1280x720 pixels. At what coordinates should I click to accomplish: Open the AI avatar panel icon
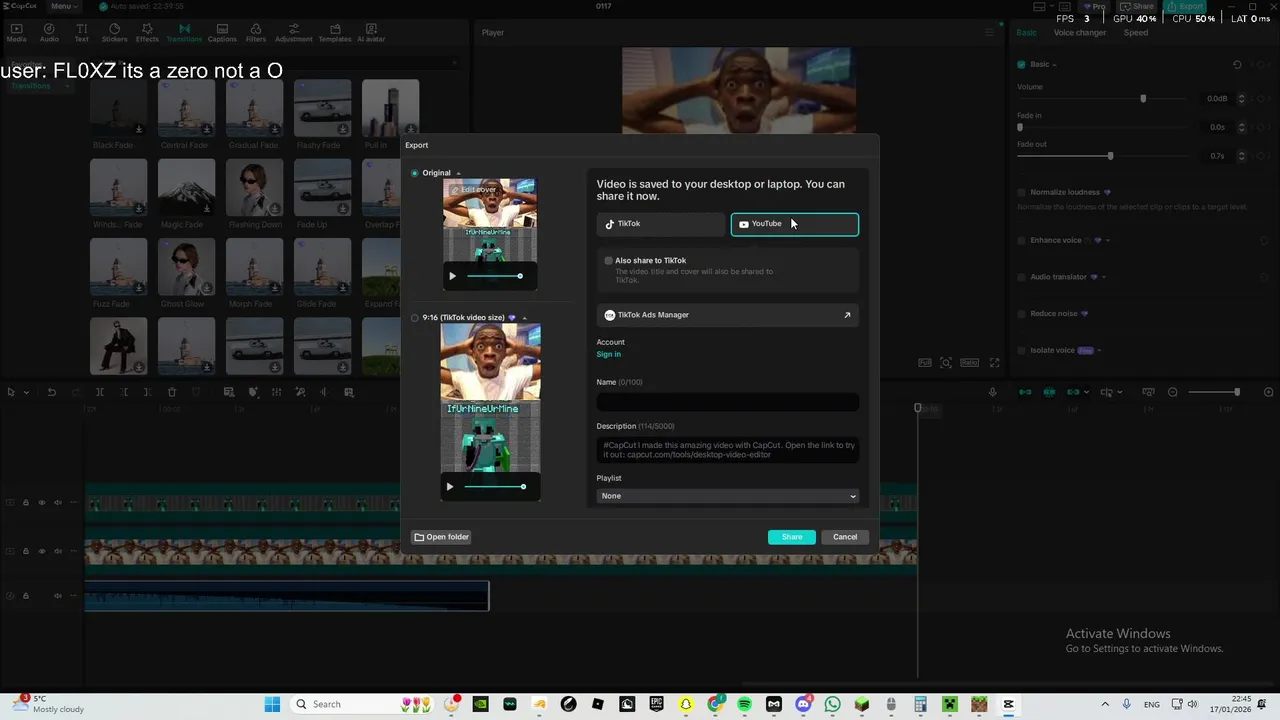click(371, 33)
